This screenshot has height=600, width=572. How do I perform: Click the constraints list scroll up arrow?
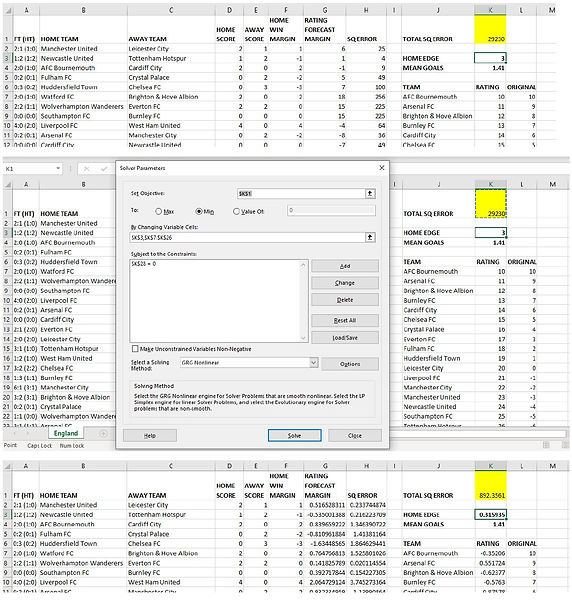click(303, 265)
